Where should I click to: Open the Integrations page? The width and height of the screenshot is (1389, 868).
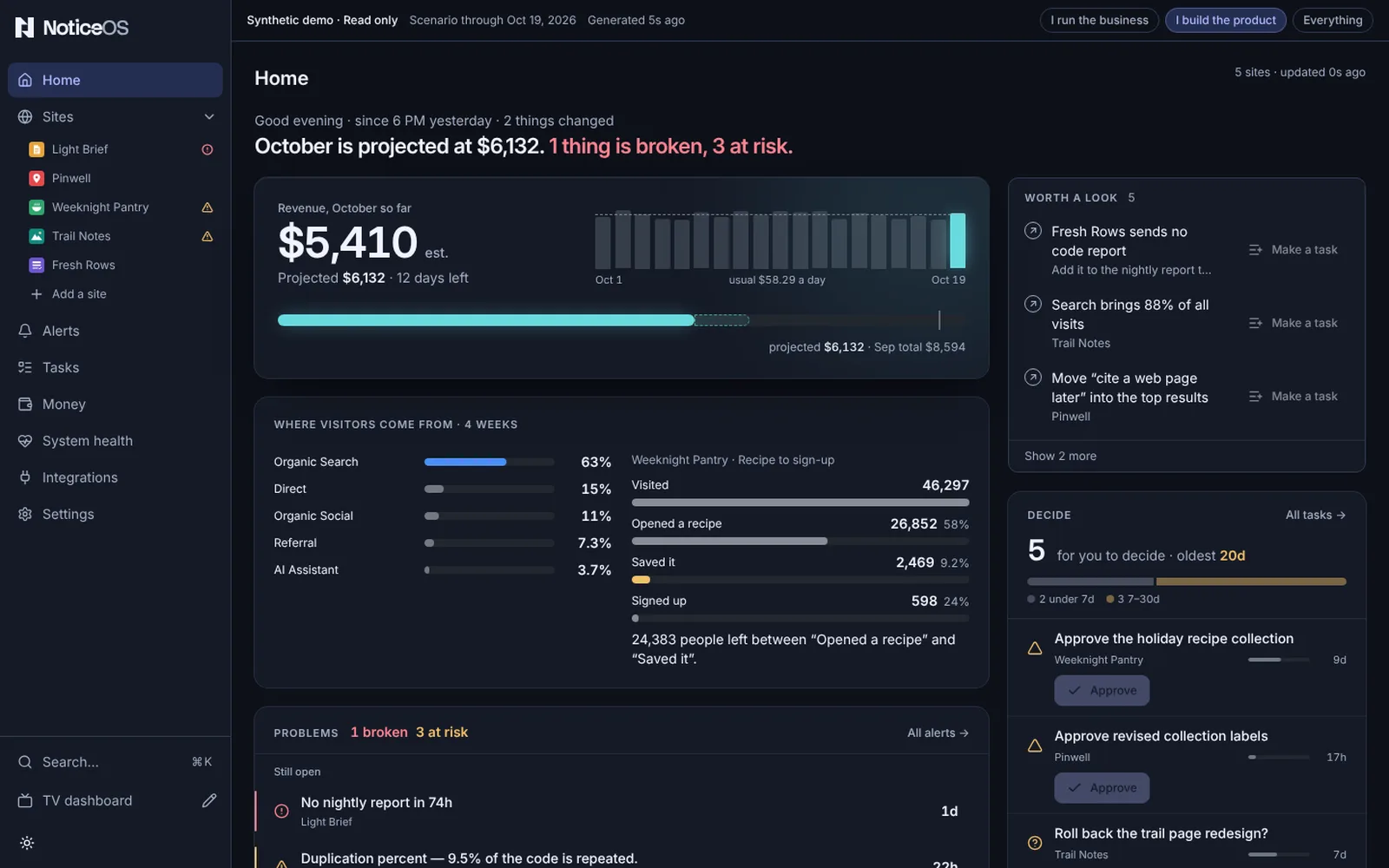(115, 477)
